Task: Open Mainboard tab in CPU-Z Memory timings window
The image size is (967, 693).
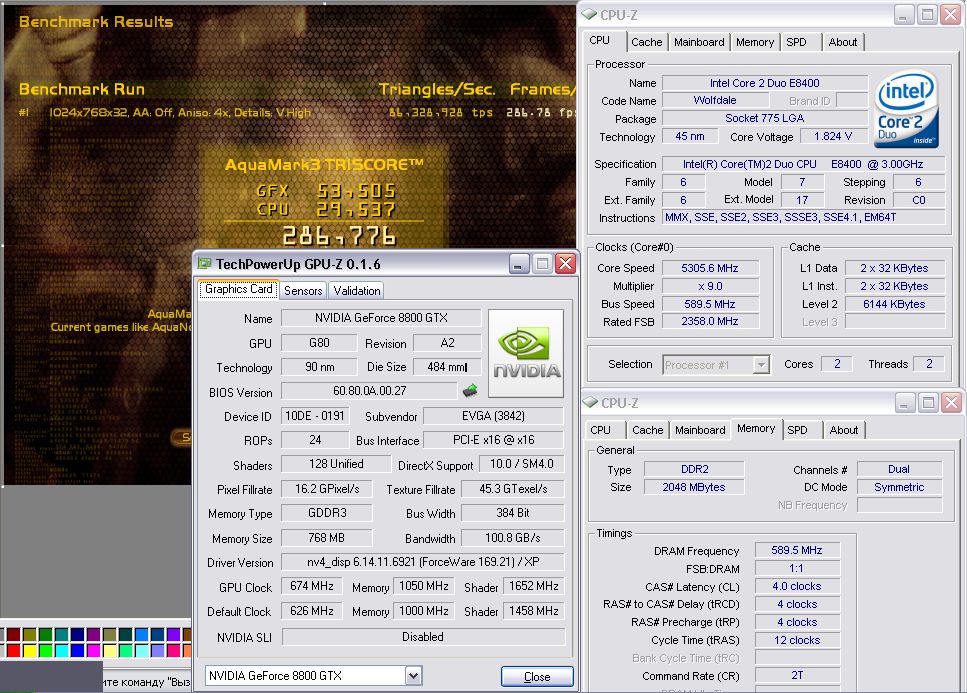Action: (x=700, y=430)
